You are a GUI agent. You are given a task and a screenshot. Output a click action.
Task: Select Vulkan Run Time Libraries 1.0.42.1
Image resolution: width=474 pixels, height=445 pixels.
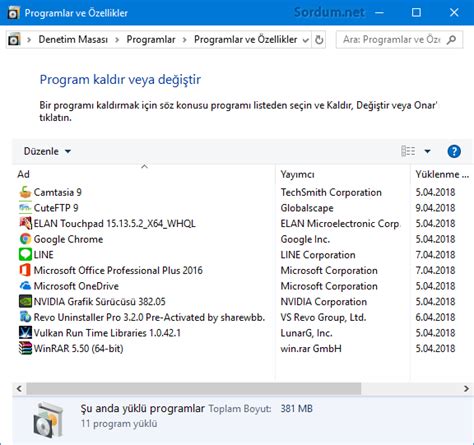[x=107, y=333]
